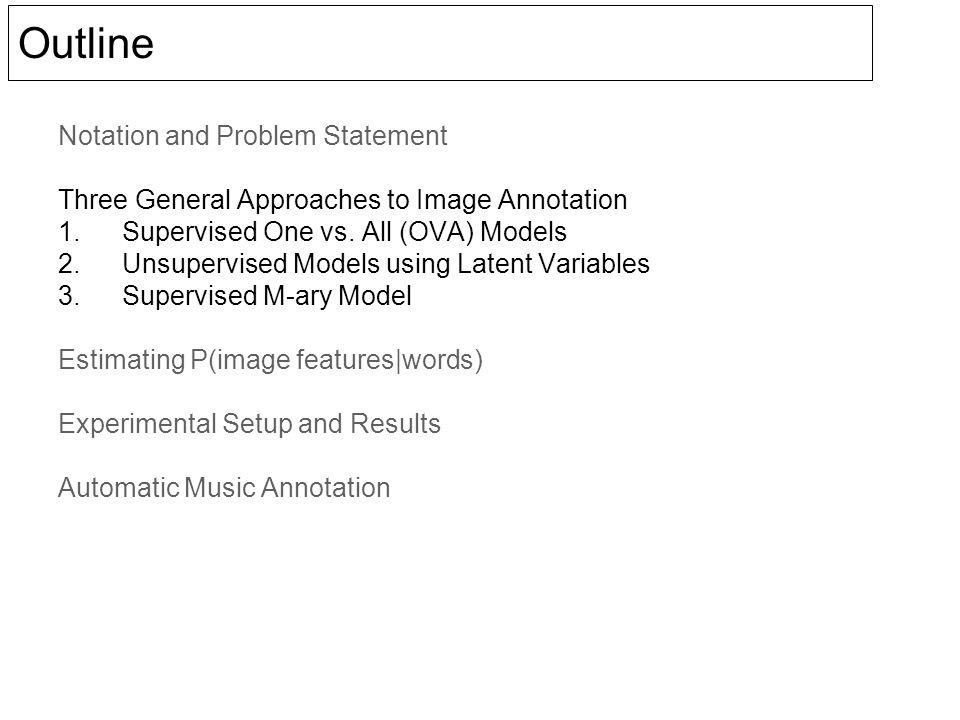960x720 pixels.
Task: Click list number 1. marker
Action: point(69,232)
